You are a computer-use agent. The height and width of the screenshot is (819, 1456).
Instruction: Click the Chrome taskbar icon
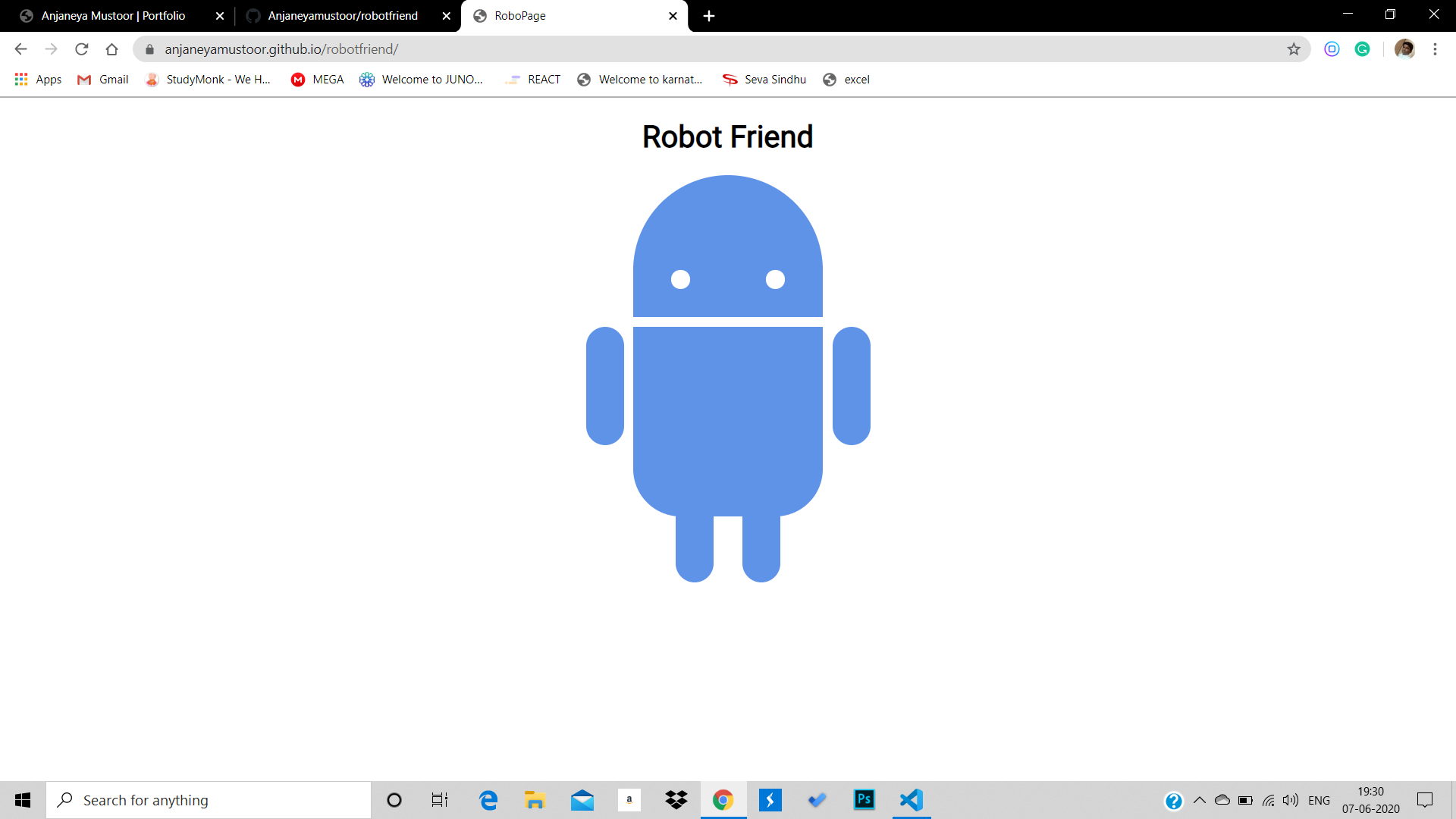[723, 800]
